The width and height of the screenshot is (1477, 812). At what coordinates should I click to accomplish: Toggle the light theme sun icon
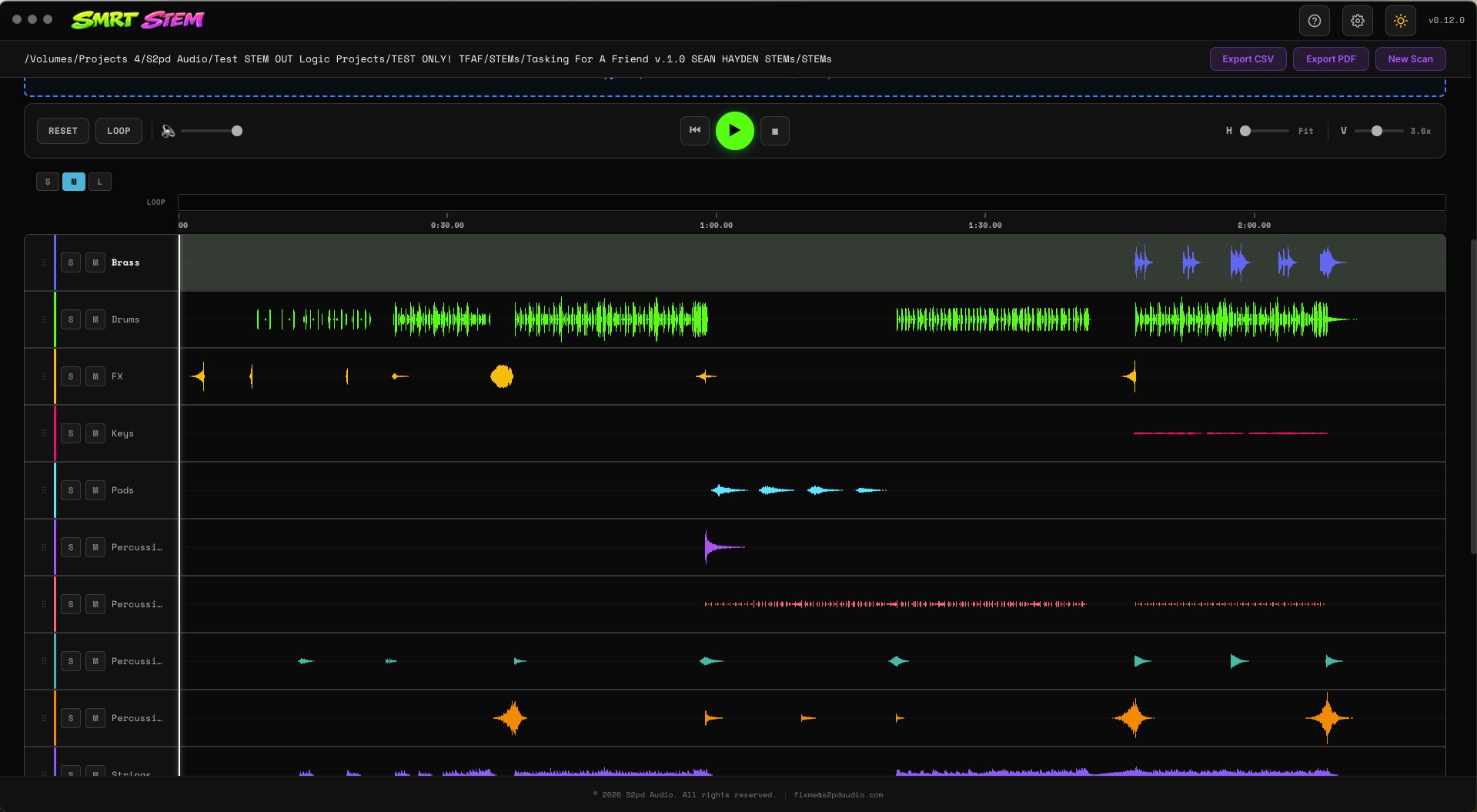tap(1400, 21)
